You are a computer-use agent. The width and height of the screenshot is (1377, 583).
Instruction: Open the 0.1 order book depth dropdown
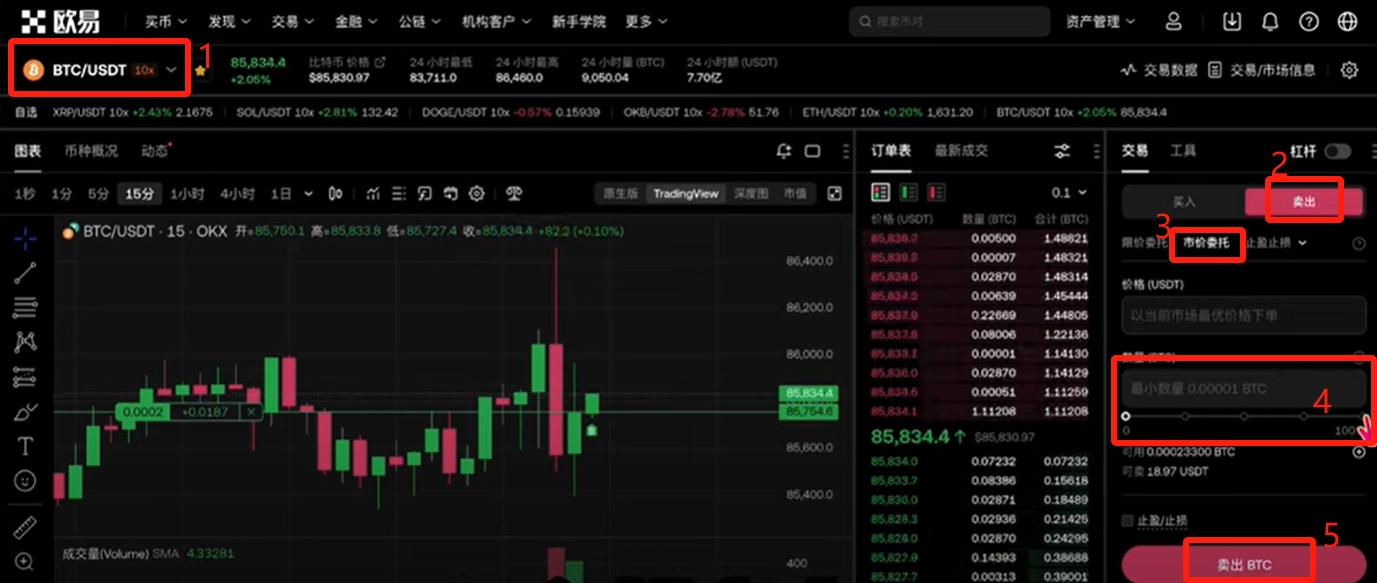1069,192
